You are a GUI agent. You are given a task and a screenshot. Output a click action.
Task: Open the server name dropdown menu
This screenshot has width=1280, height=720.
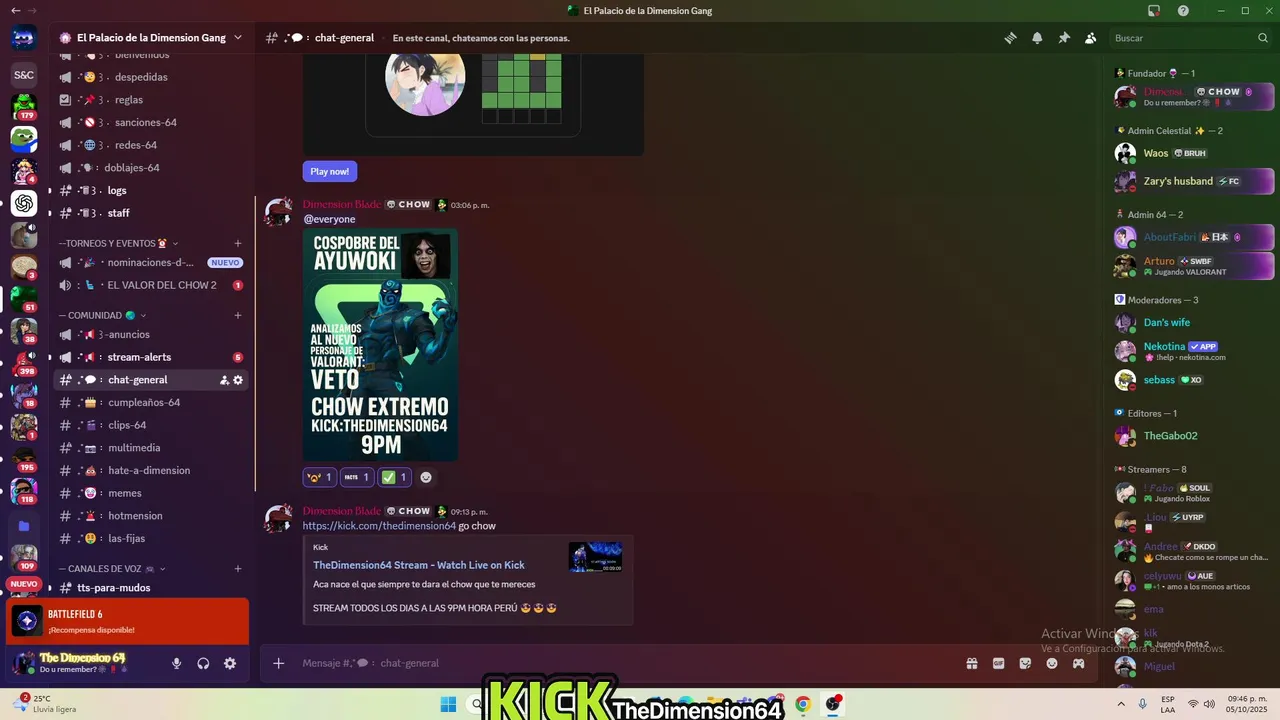150,38
